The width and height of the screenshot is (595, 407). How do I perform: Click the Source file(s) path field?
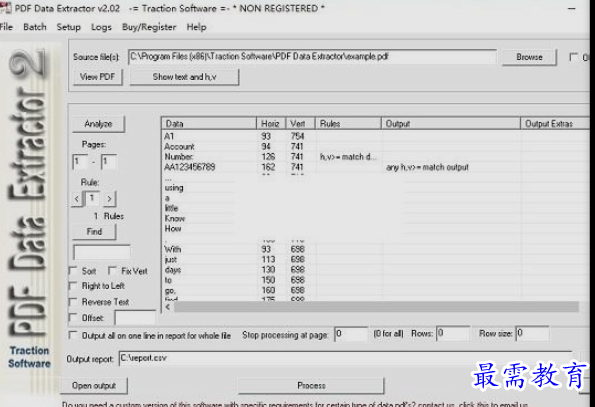312,57
